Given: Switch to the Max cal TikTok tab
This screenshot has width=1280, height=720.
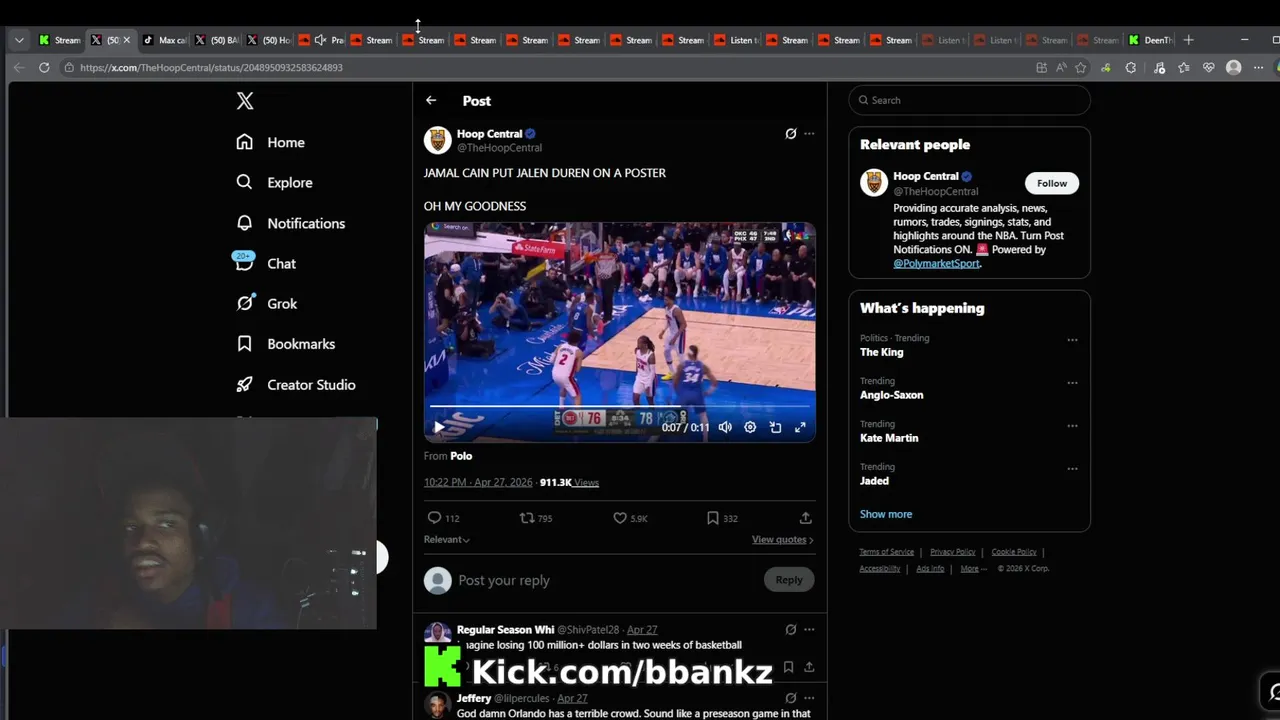Looking at the screenshot, I should click(165, 40).
